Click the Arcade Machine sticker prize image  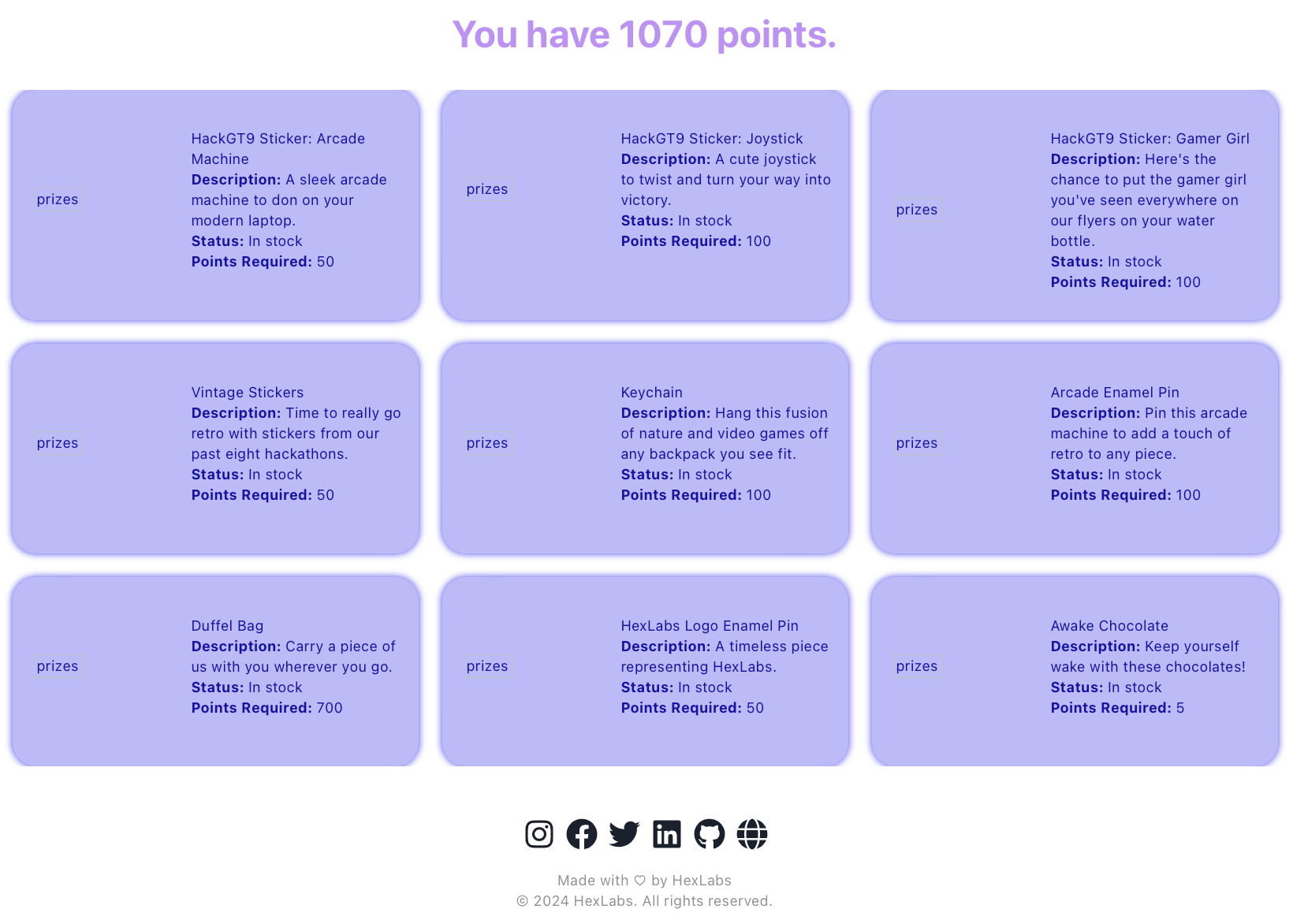tap(58, 199)
